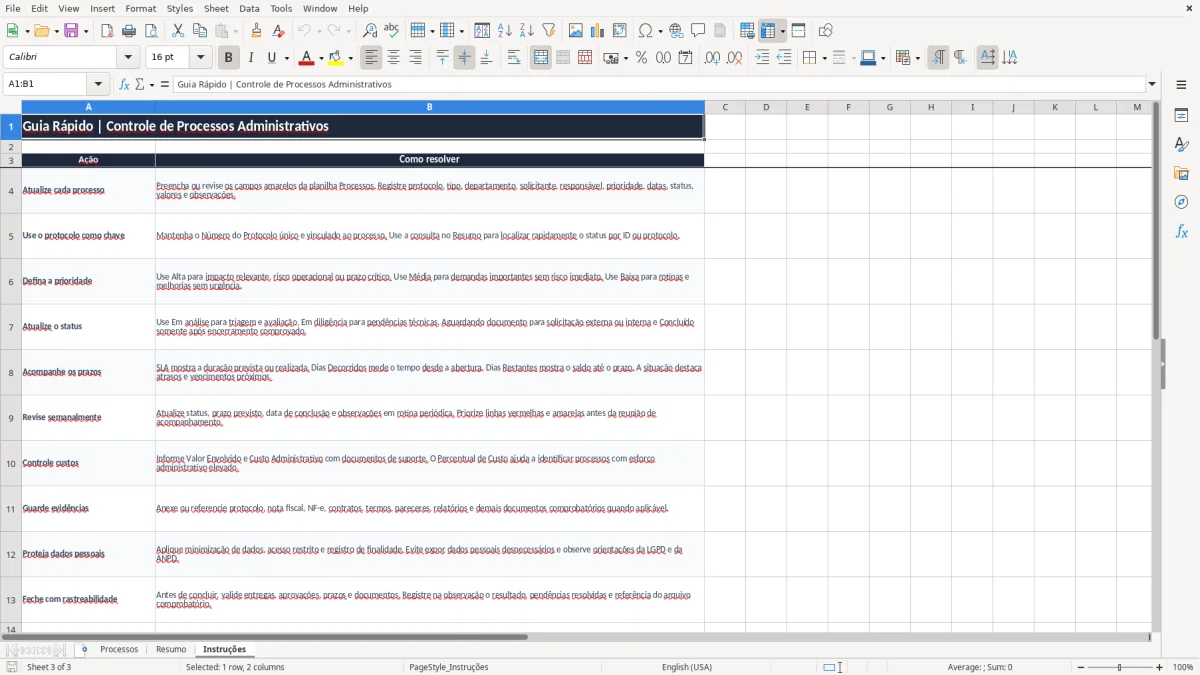Open the Sheet menu
Screen dimensions: 1200x675
(216, 8)
